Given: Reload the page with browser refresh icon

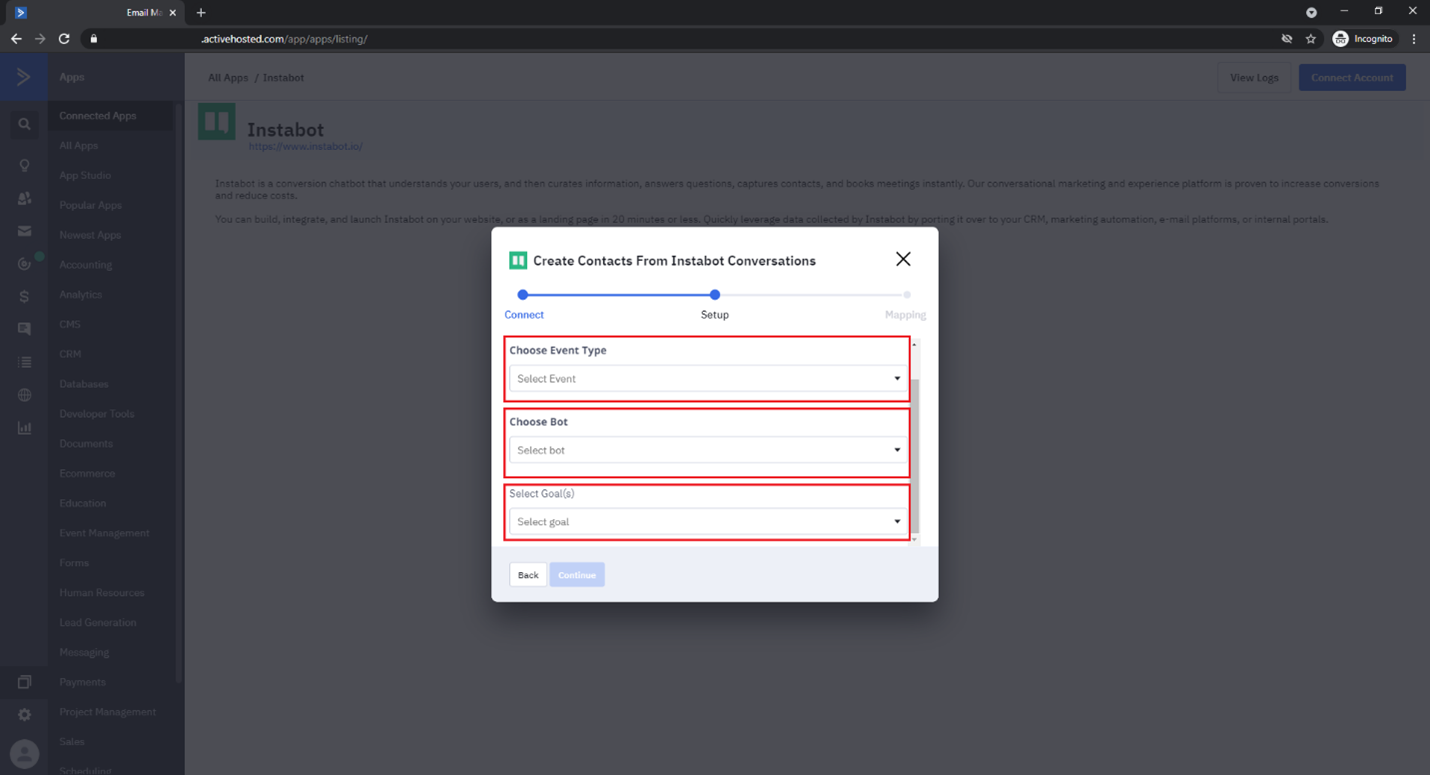Looking at the screenshot, I should tap(64, 39).
